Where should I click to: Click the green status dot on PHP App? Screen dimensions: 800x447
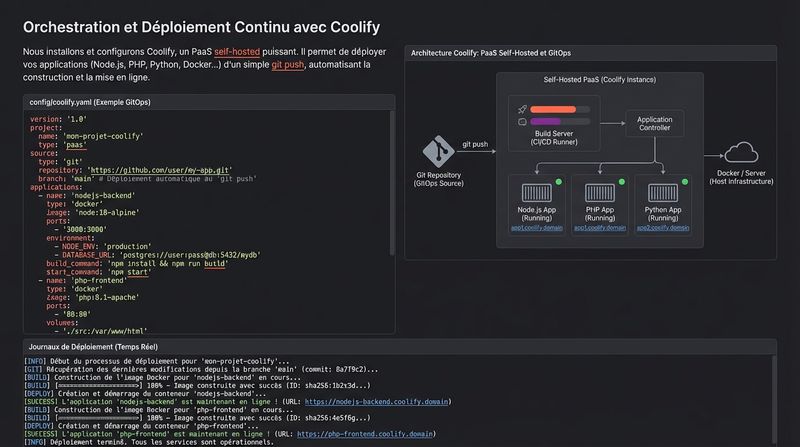point(621,182)
